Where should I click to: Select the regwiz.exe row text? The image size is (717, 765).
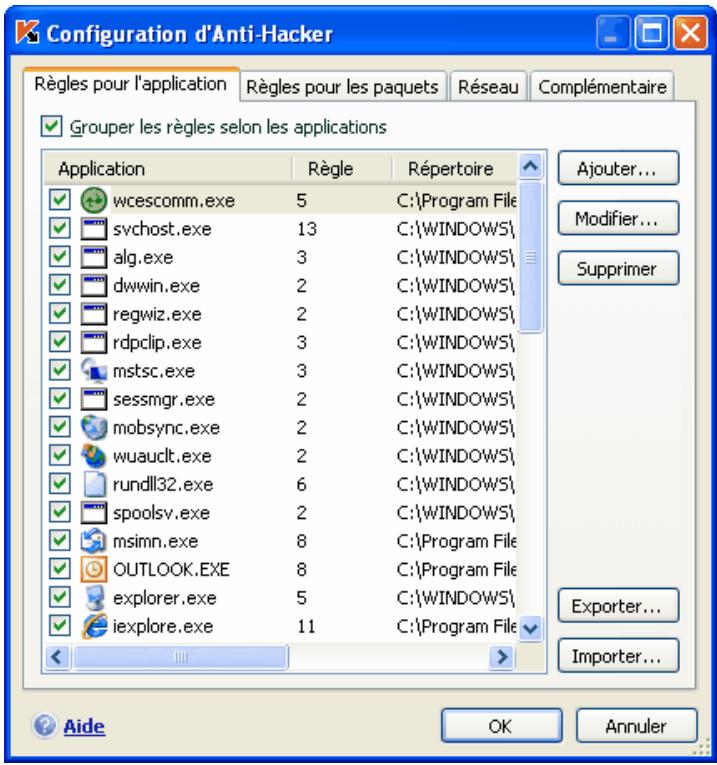pos(157,314)
